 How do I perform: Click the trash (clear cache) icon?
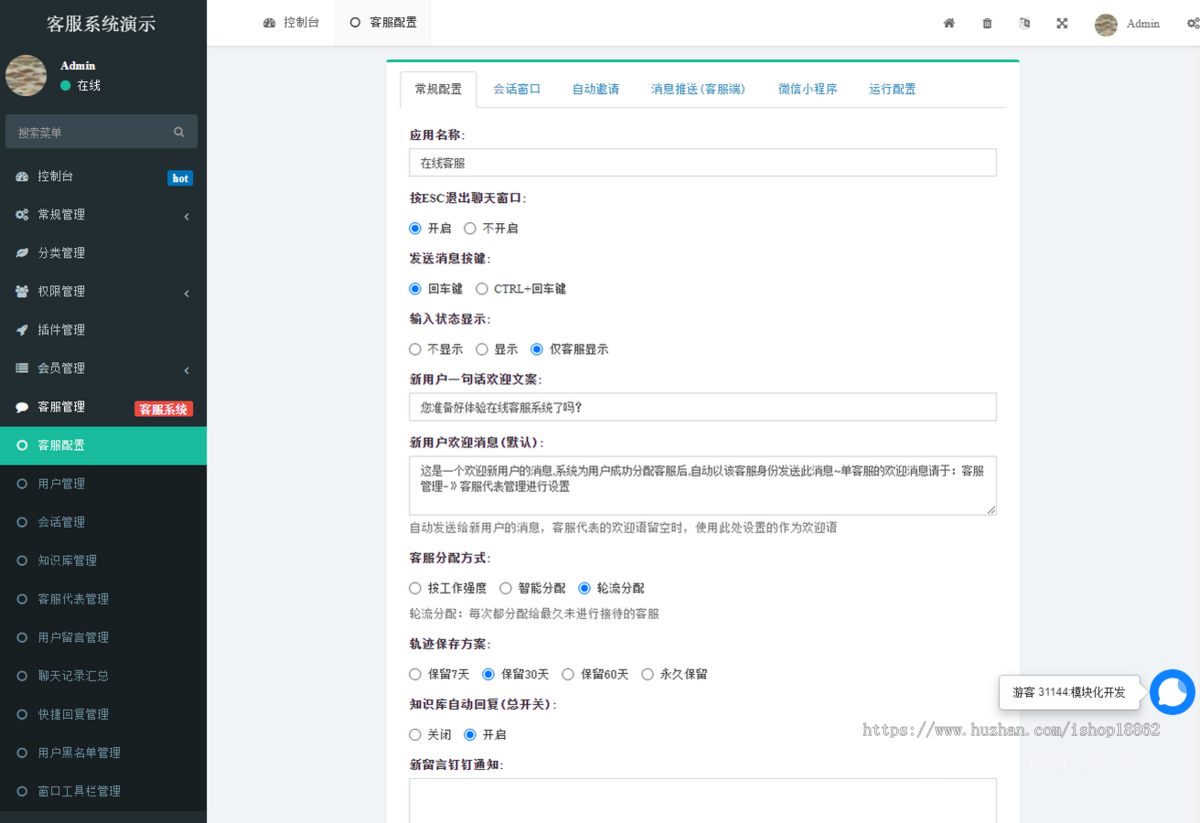[987, 23]
